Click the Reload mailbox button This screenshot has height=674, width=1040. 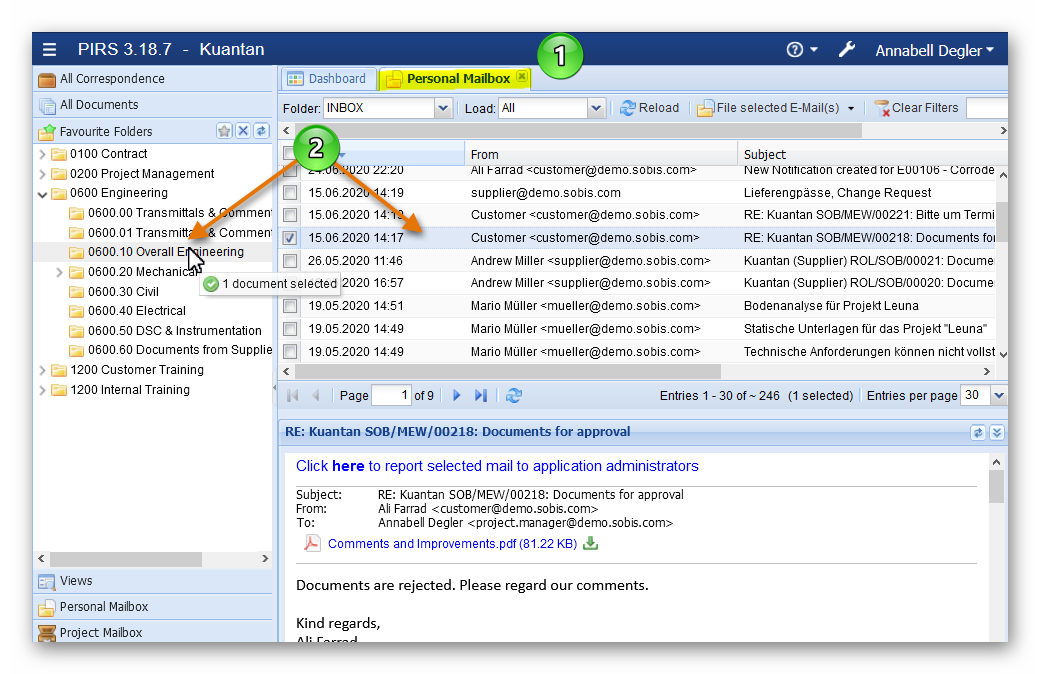(649, 108)
